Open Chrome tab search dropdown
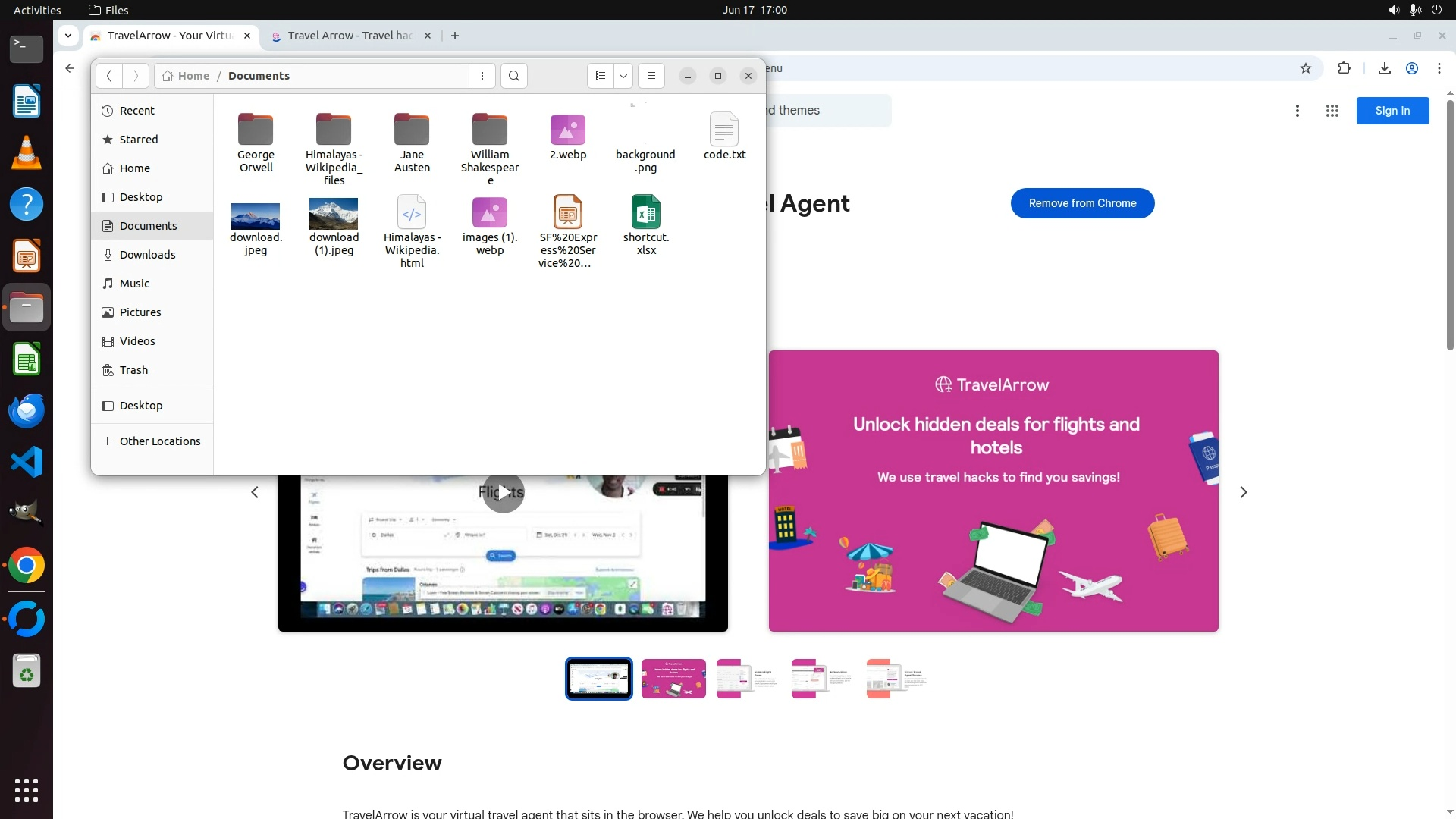 point(68,36)
